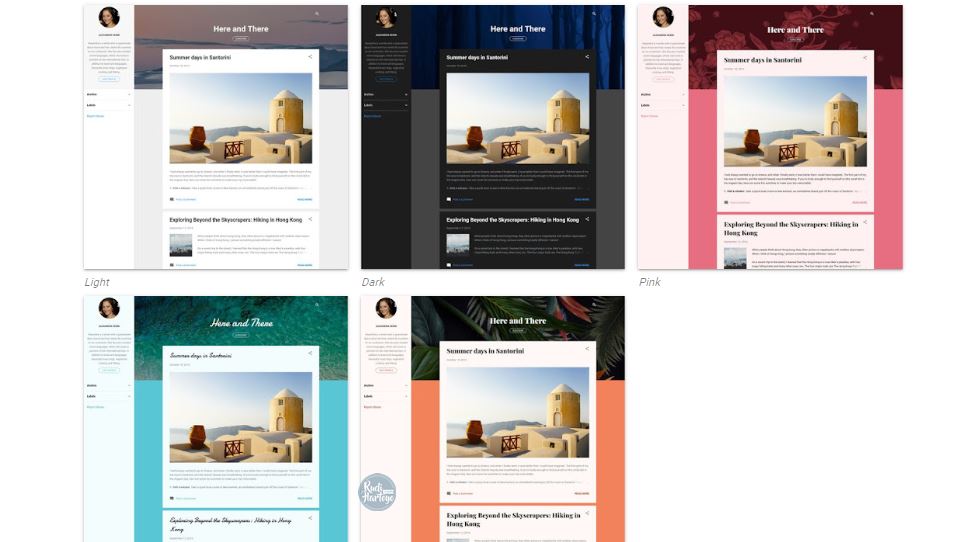Click the share icon on Santorini post, Pink preview
Screen dimensions: 964x542
pyautogui.click(x=865, y=58)
